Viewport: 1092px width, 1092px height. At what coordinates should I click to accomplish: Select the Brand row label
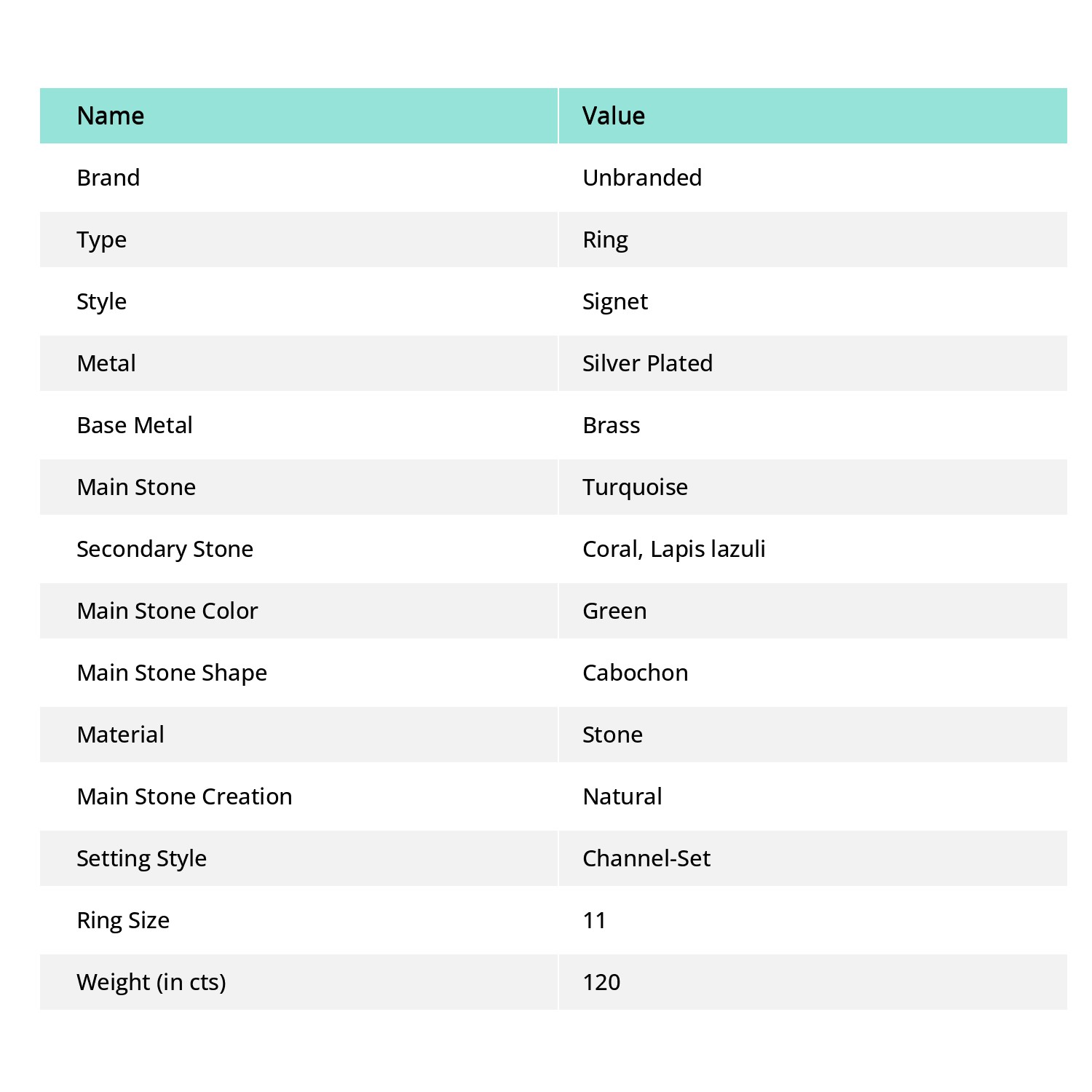click(108, 178)
